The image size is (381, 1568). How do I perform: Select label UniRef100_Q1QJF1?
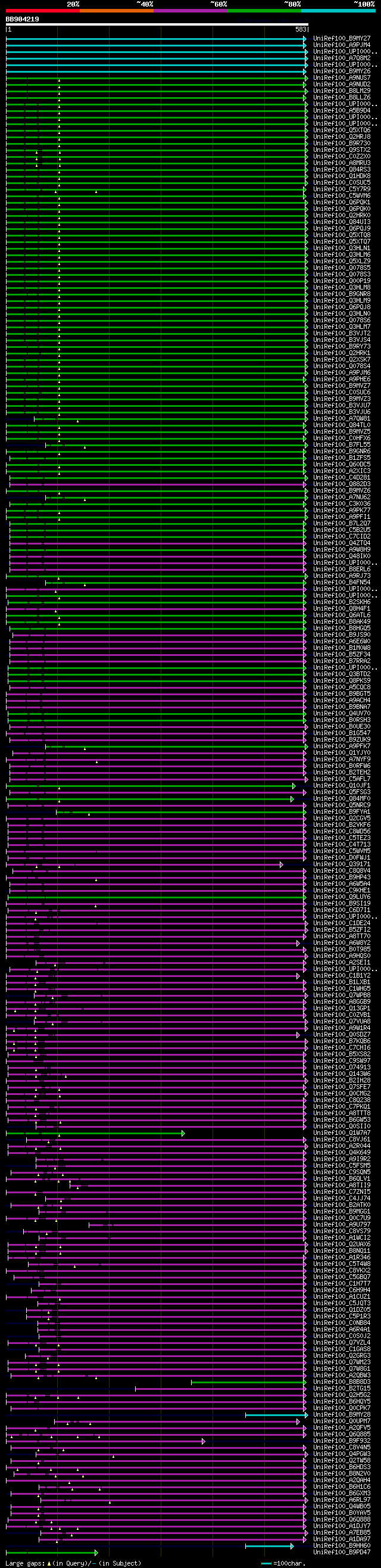click(x=342, y=786)
